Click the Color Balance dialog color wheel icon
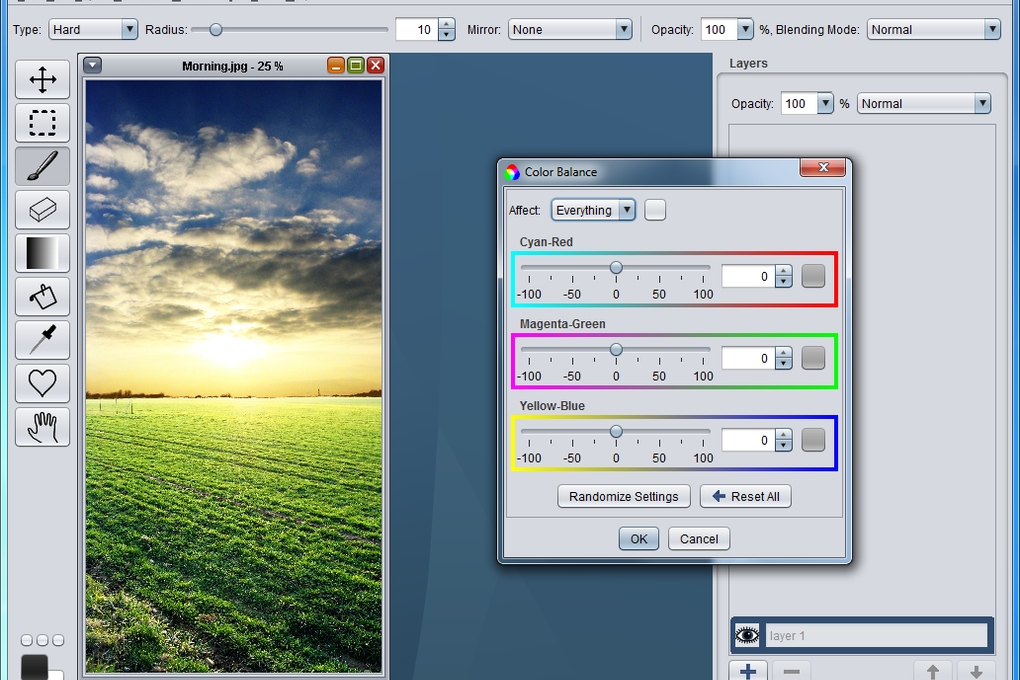1020x680 pixels. point(513,172)
